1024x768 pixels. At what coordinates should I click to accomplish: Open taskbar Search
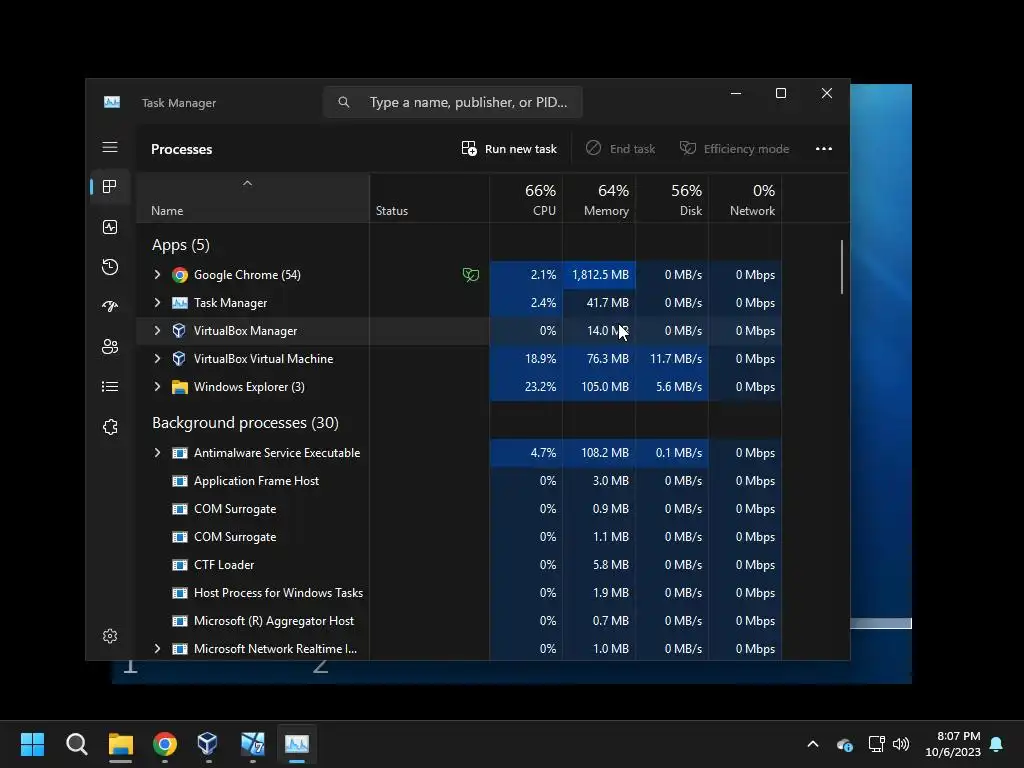(x=76, y=744)
